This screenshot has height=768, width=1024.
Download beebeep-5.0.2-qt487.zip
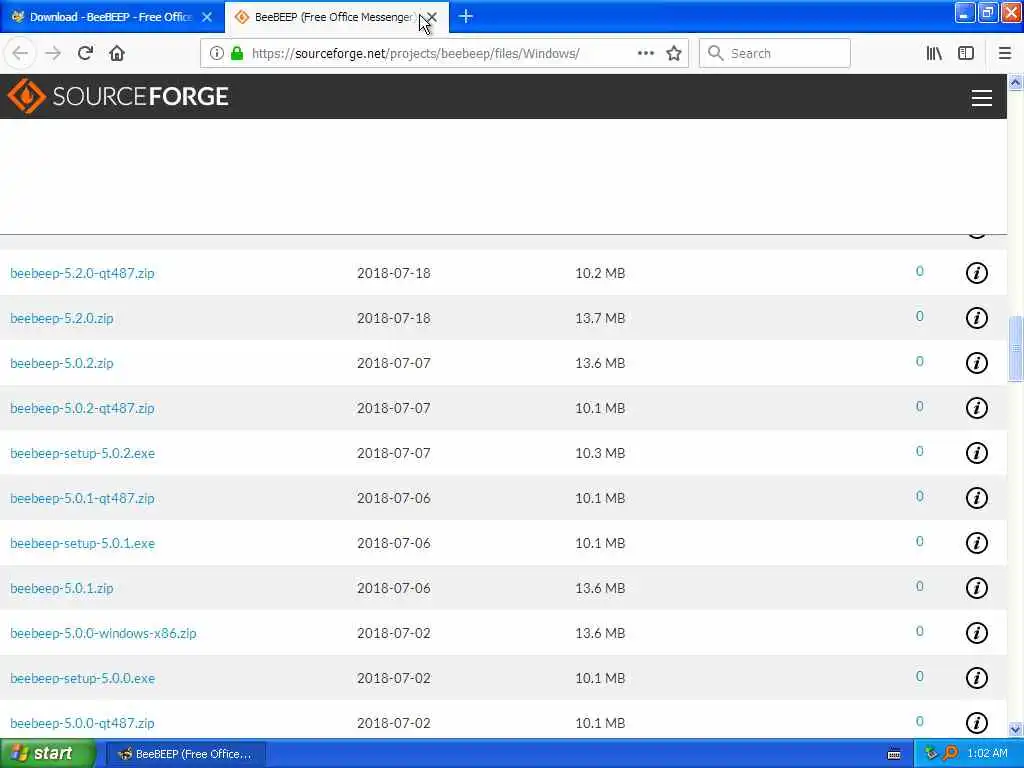[82, 408]
